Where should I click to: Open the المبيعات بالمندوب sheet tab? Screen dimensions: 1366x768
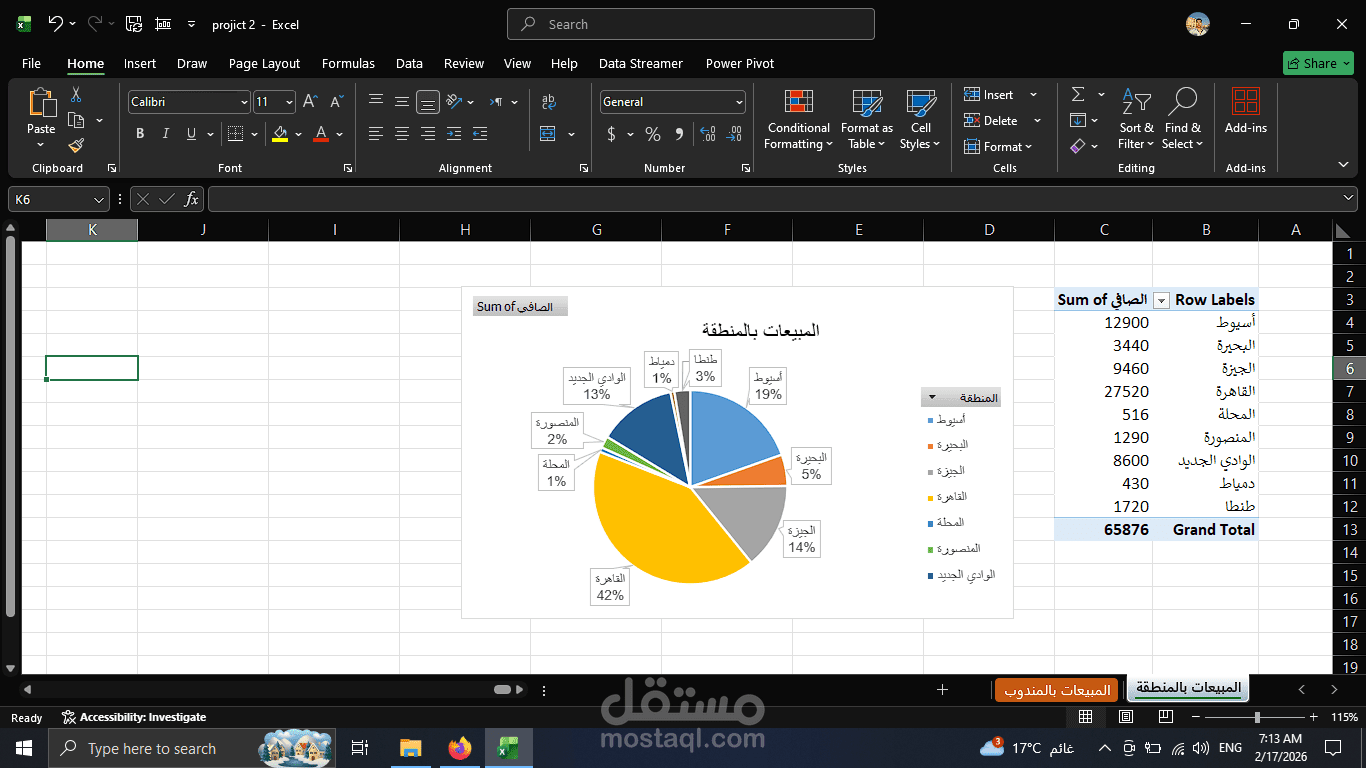1055,689
